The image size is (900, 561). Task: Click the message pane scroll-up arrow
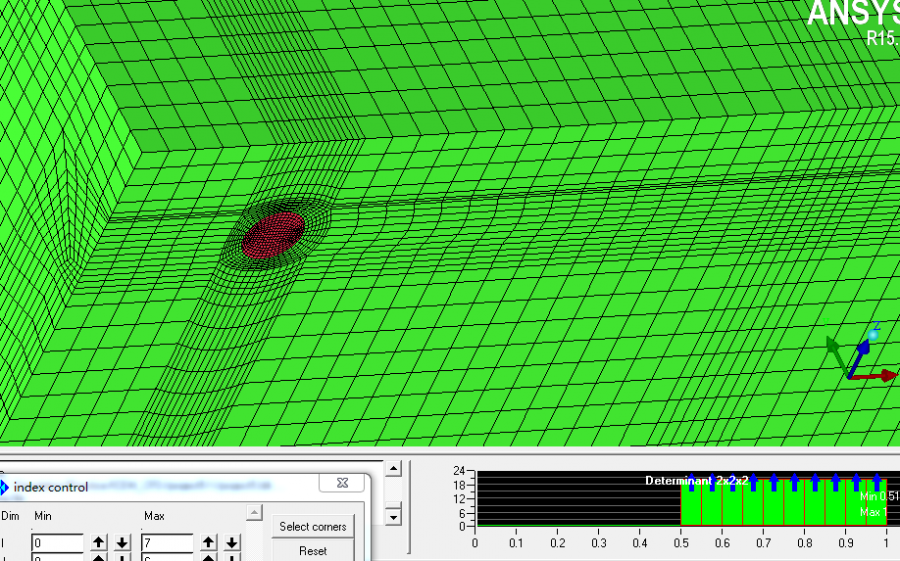click(x=393, y=469)
